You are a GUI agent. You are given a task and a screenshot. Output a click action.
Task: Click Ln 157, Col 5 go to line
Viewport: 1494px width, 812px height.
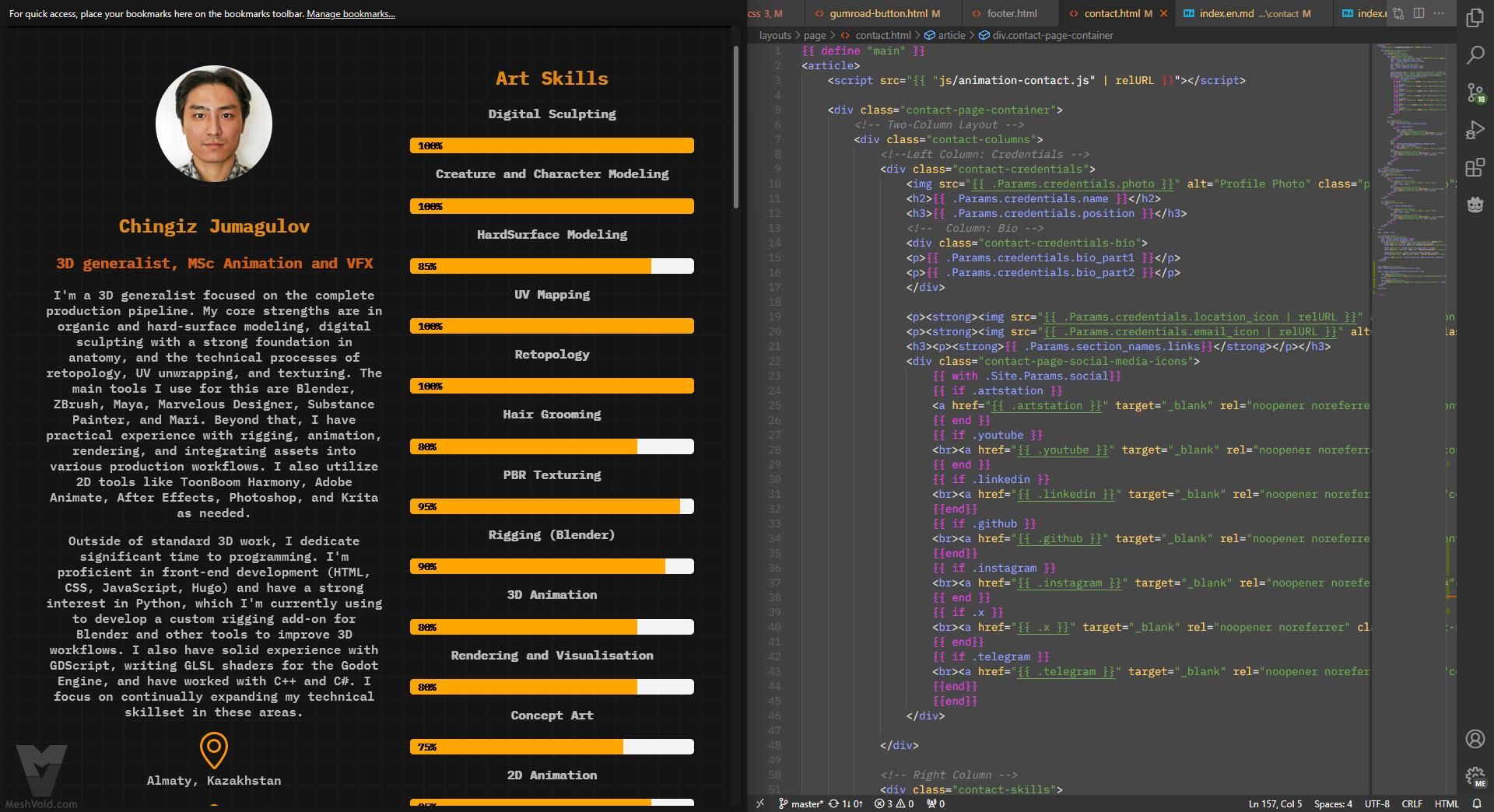pos(1275,803)
